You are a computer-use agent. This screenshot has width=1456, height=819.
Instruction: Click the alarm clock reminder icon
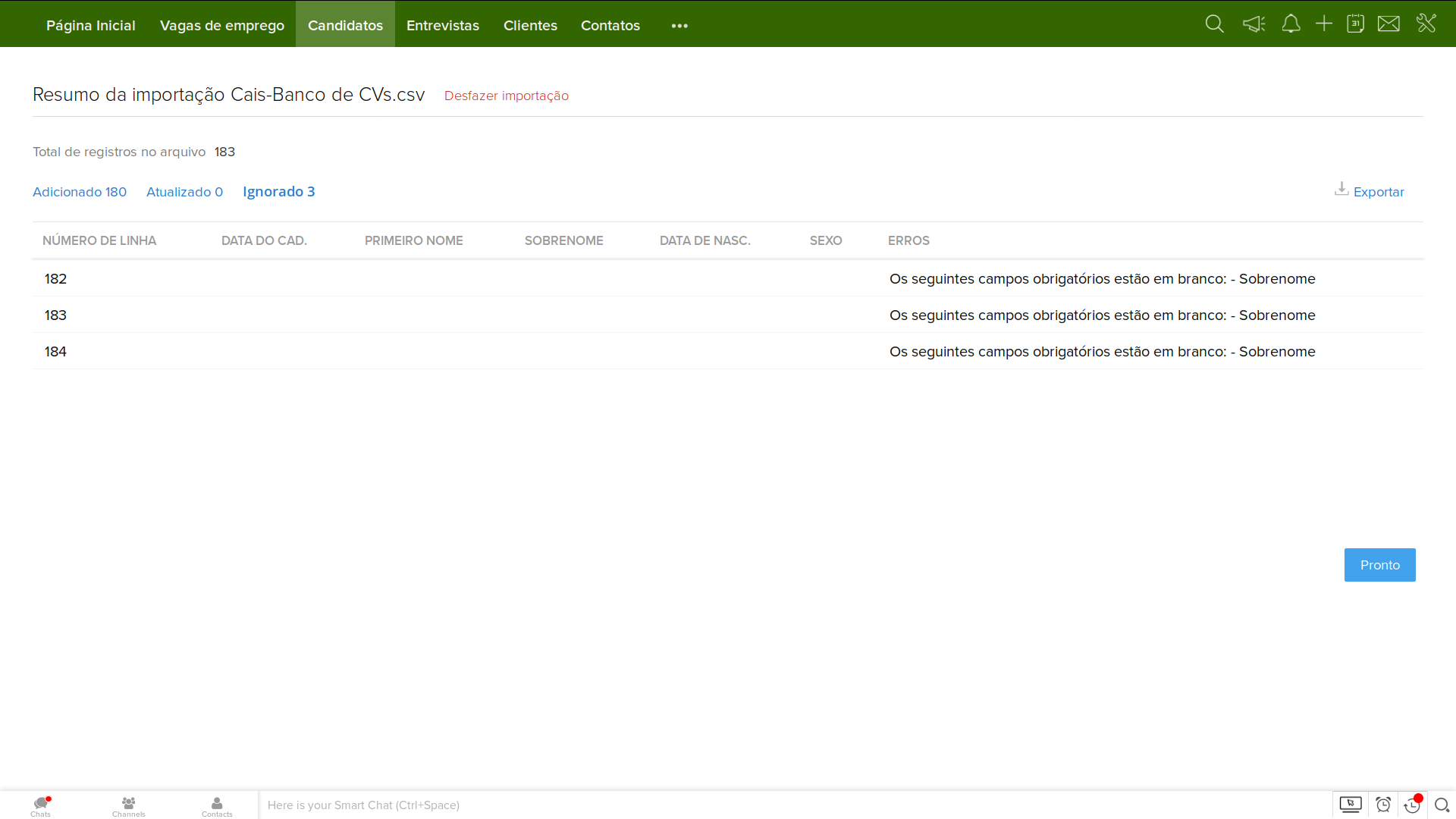pyautogui.click(x=1383, y=805)
